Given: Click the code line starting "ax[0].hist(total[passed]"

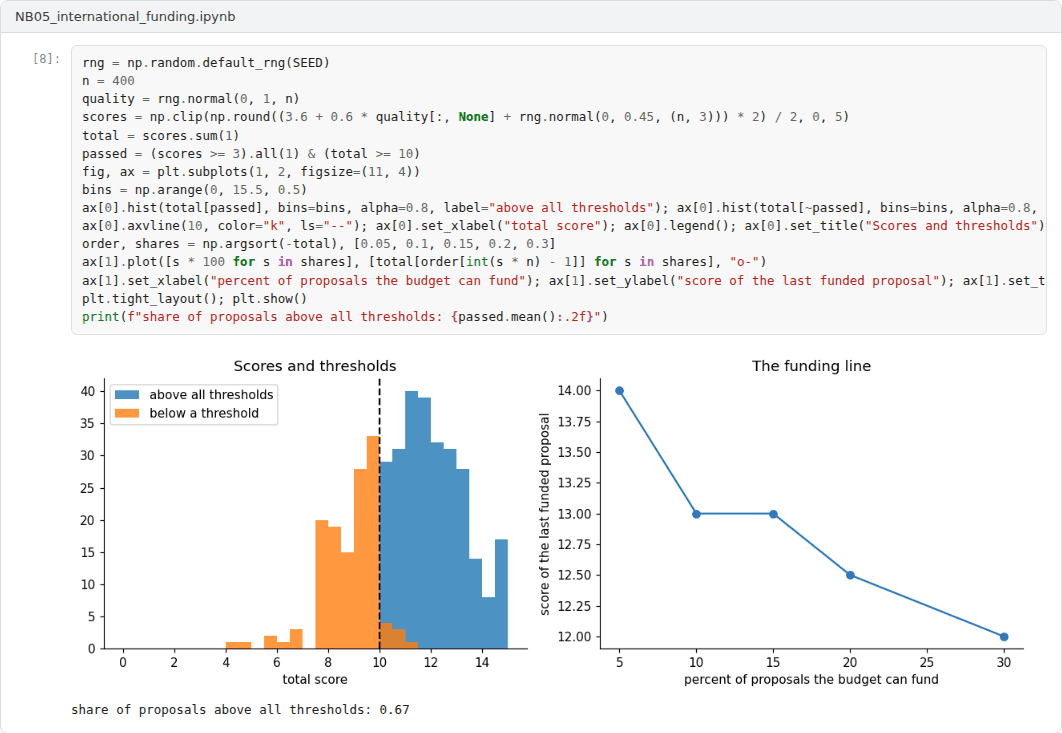Looking at the screenshot, I should 559,208.
